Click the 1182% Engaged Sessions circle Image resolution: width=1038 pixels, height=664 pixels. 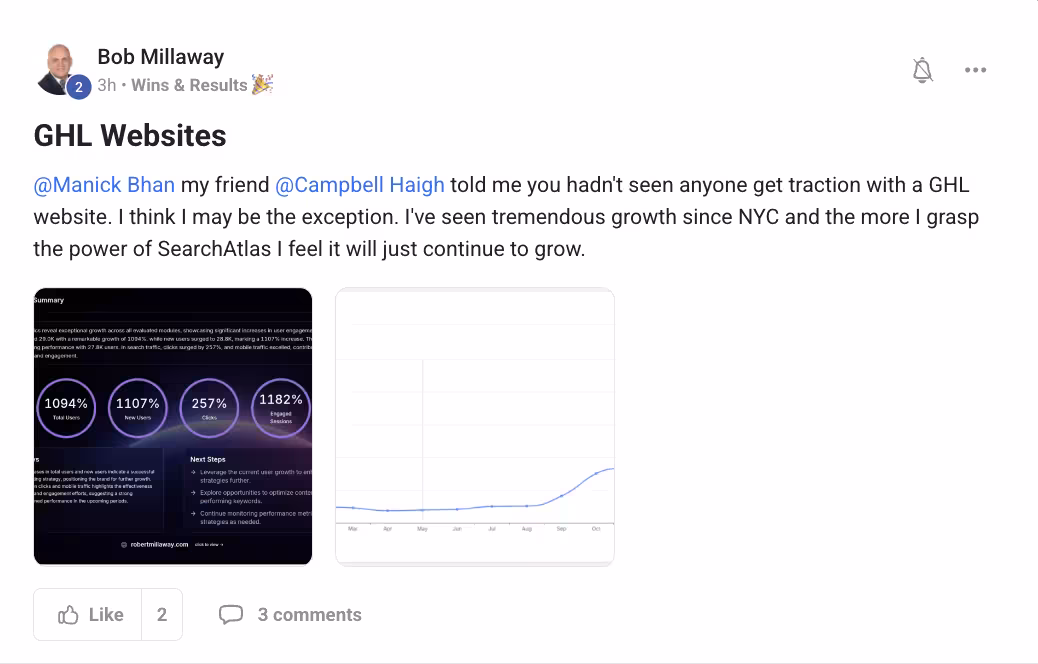click(281, 408)
